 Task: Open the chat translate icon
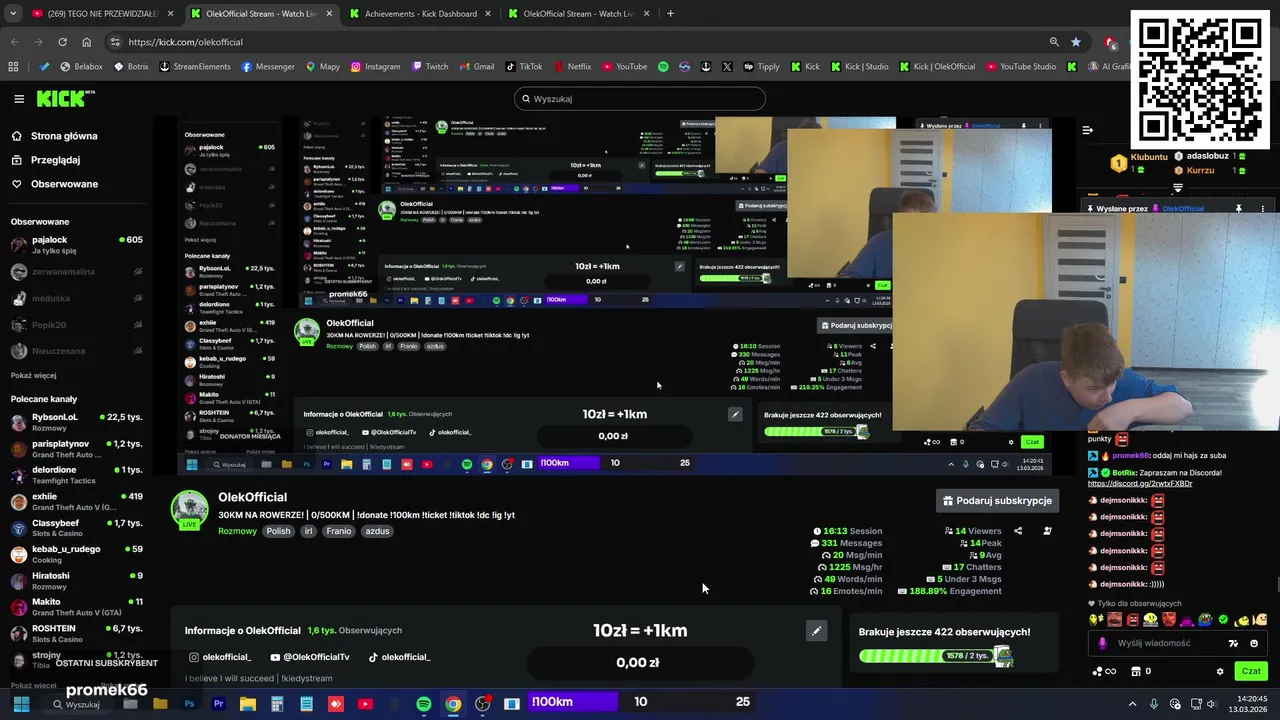click(1233, 643)
